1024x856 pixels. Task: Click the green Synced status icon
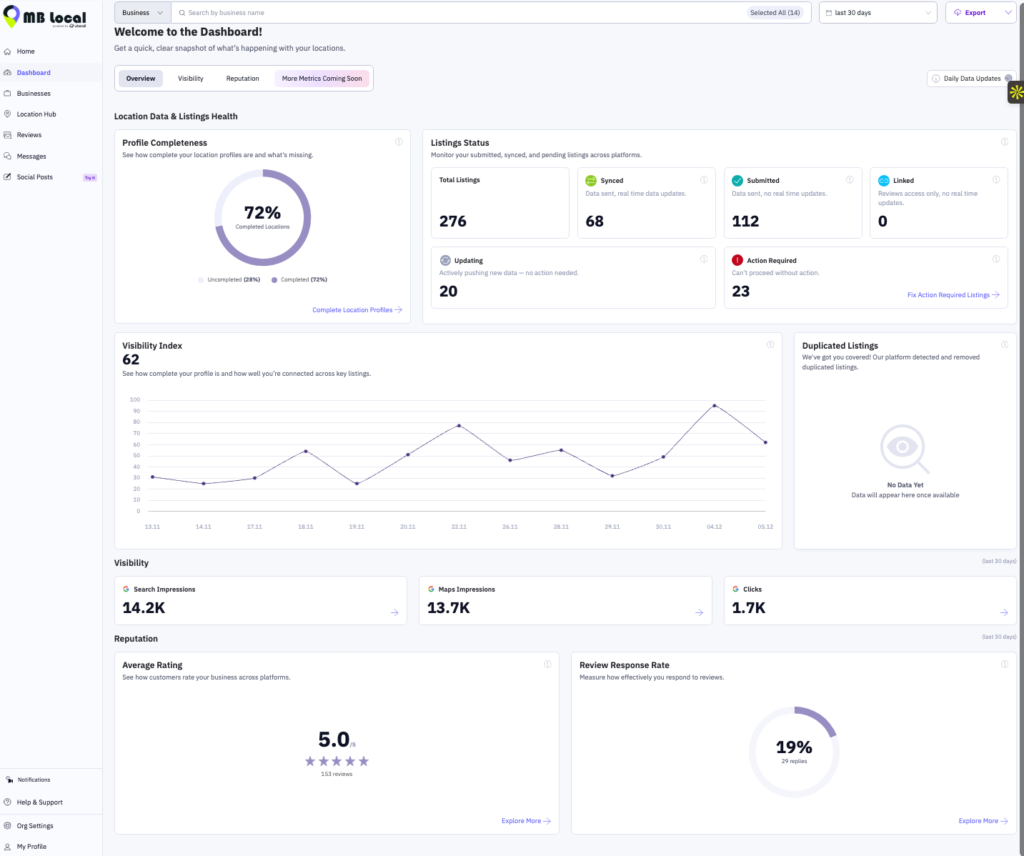[591, 181]
